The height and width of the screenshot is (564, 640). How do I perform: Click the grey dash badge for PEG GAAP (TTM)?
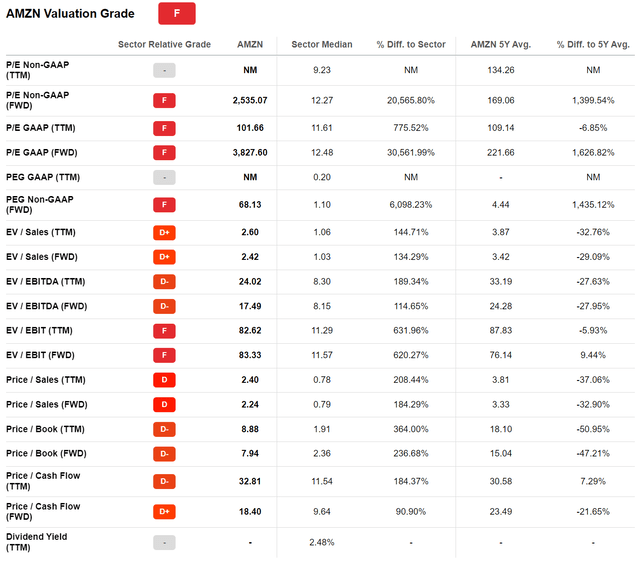coord(164,178)
